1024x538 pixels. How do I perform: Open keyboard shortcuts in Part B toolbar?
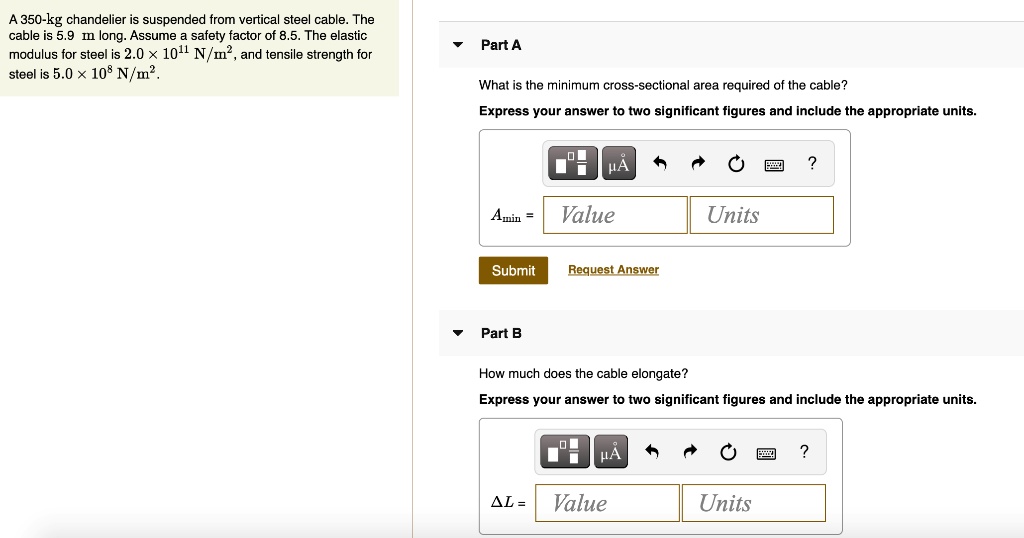[766, 454]
